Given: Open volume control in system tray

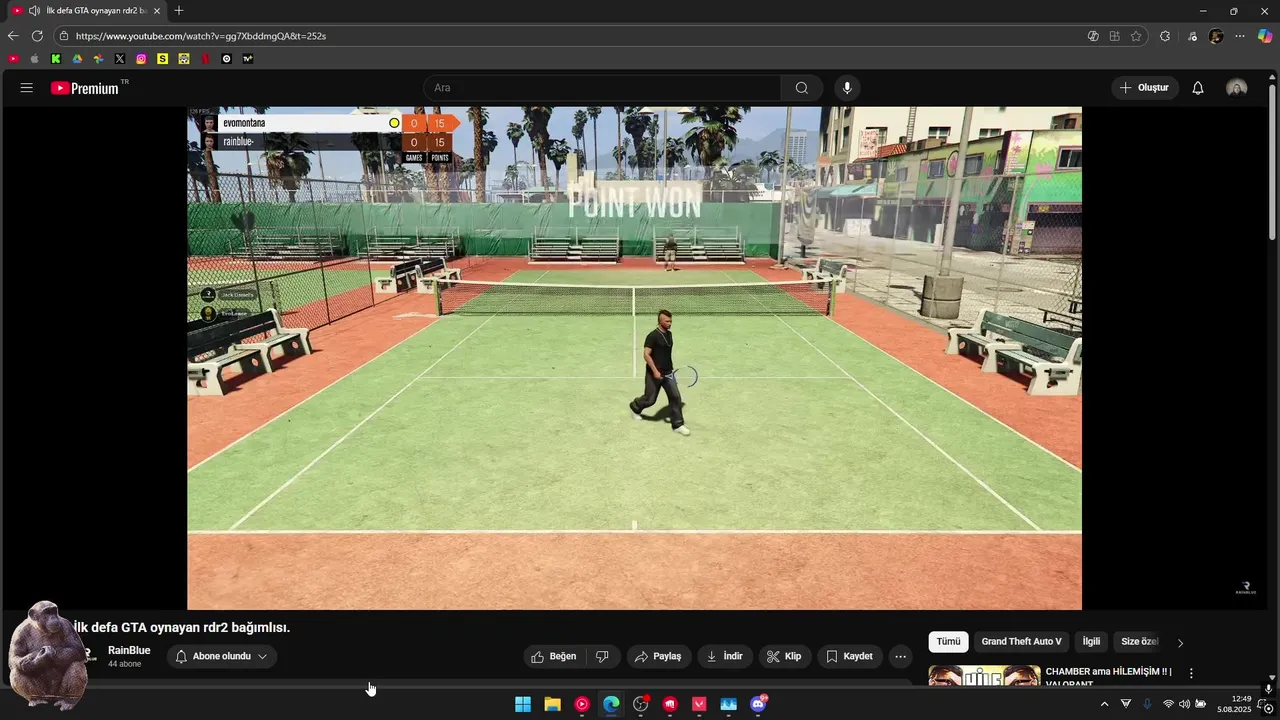Looking at the screenshot, I should 1185,704.
